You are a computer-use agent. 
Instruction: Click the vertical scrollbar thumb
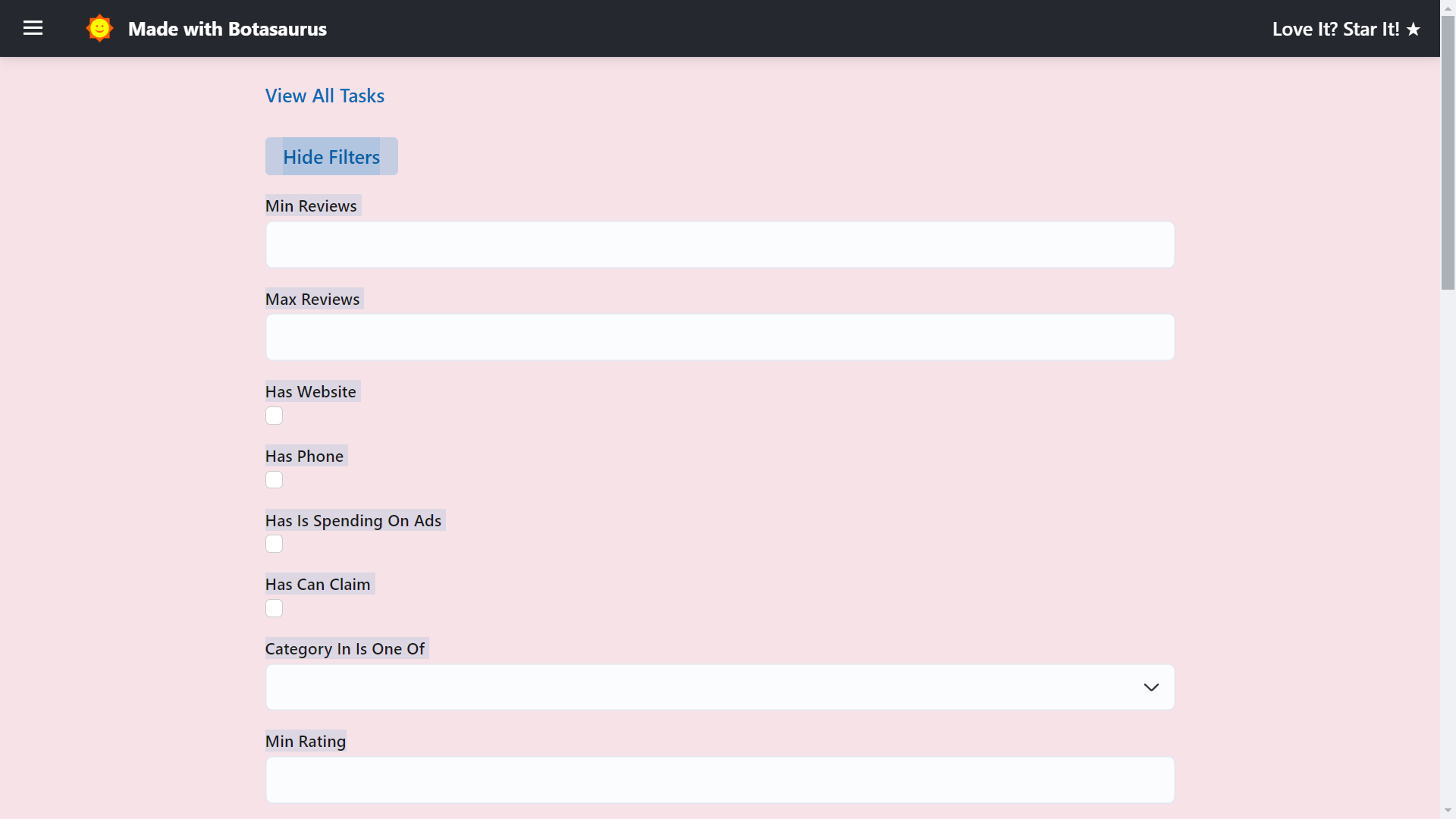[x=1448, y=152]
